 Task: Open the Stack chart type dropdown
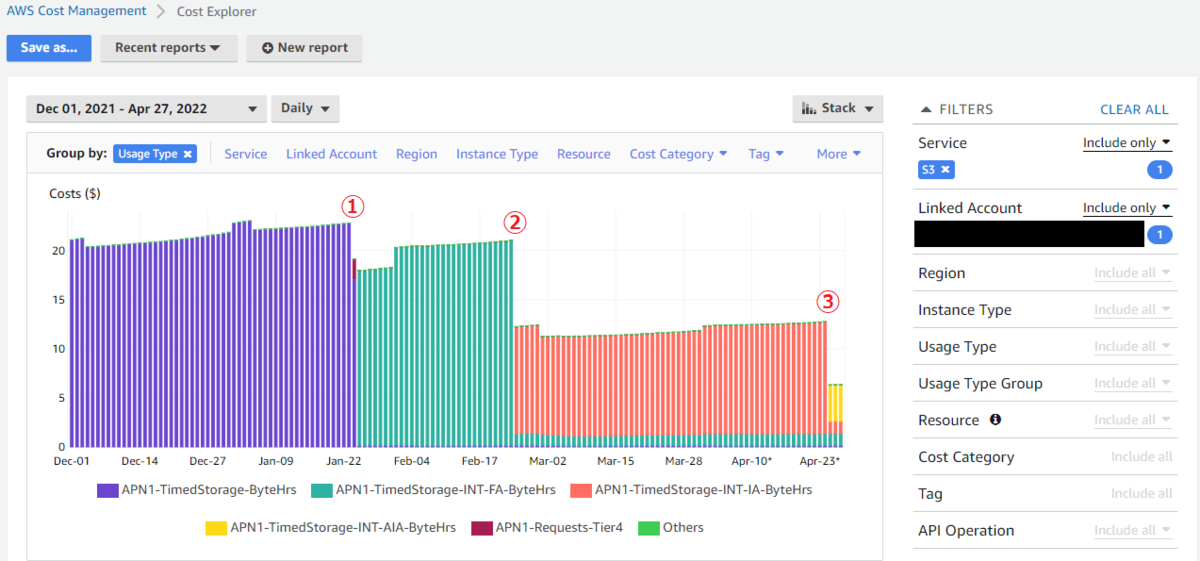click(837, 108)
